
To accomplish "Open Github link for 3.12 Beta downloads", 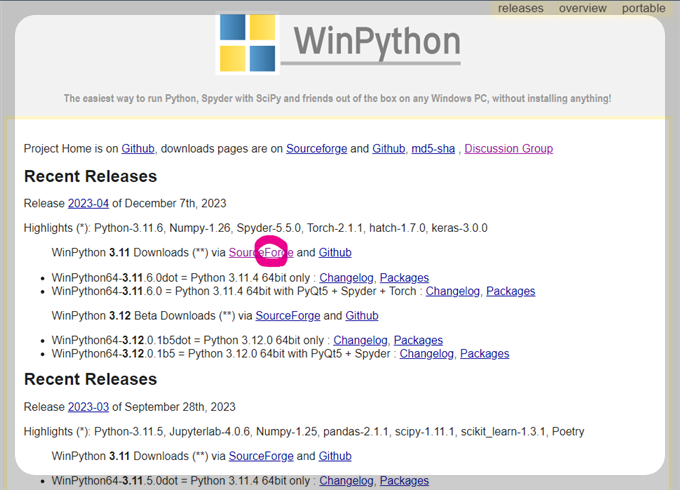I will pyautogui.click(x=362, y=316).
